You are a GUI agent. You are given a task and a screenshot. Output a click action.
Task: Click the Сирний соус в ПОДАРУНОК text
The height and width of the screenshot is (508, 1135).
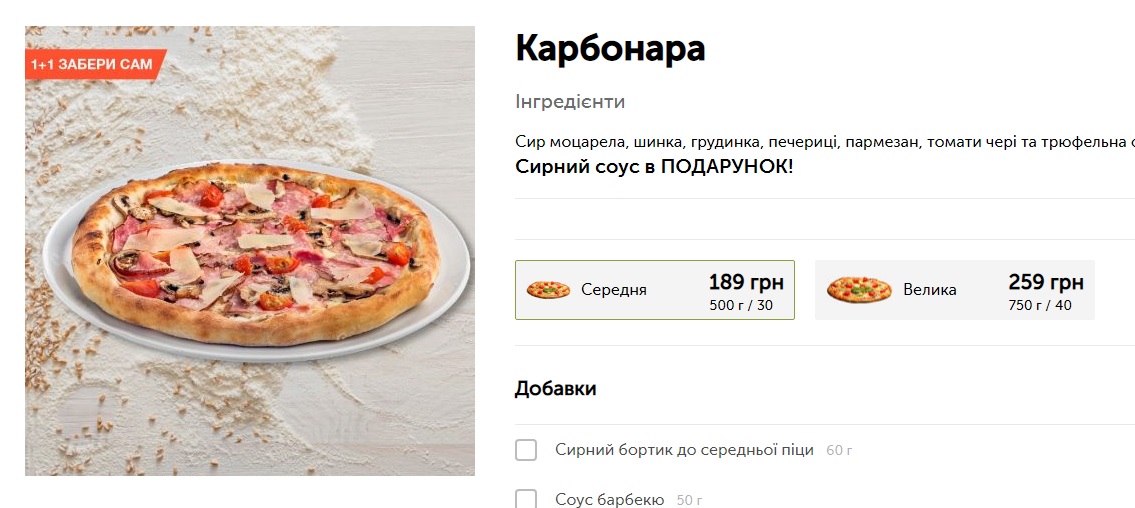(x=654, y=166)
